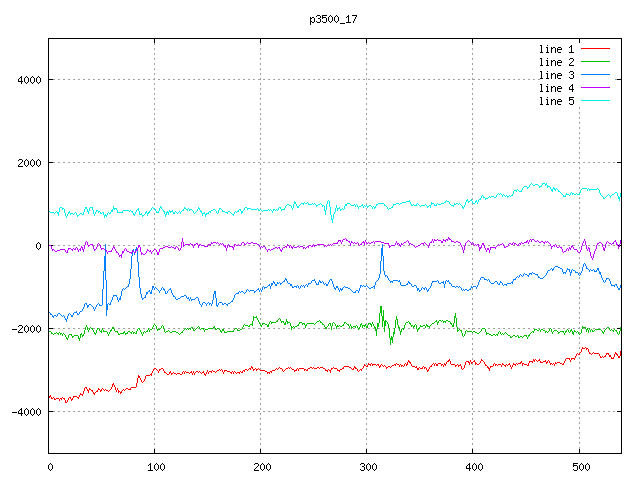Choose the "line 5" legend label
This screenshot has width=640, height=480.
(x=556, y=101)
